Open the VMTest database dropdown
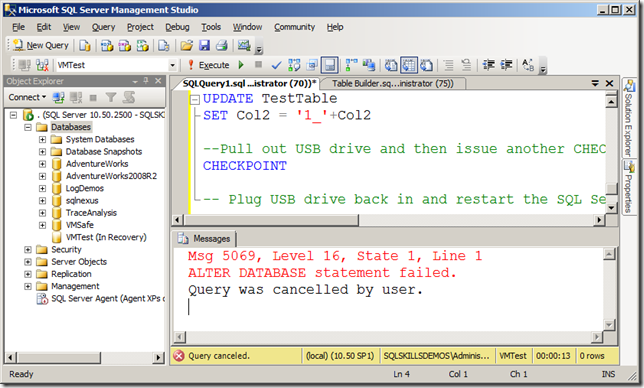This screenshot has height=388, width=644. click(x=172, y=65)
